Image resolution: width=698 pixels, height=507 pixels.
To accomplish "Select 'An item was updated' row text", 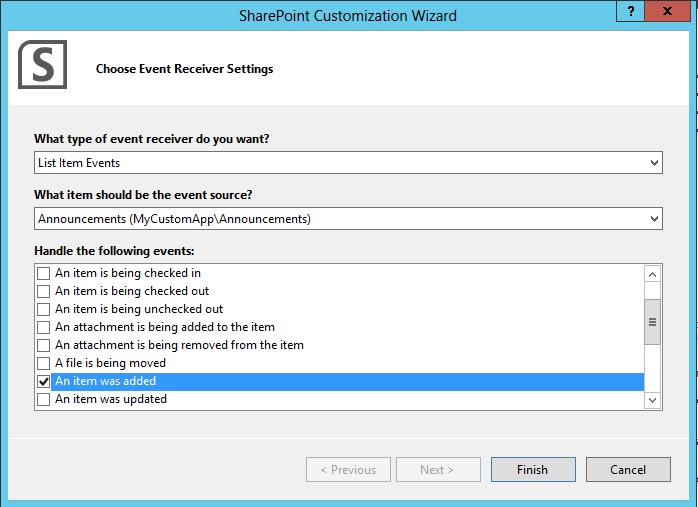I will point(111,399).
